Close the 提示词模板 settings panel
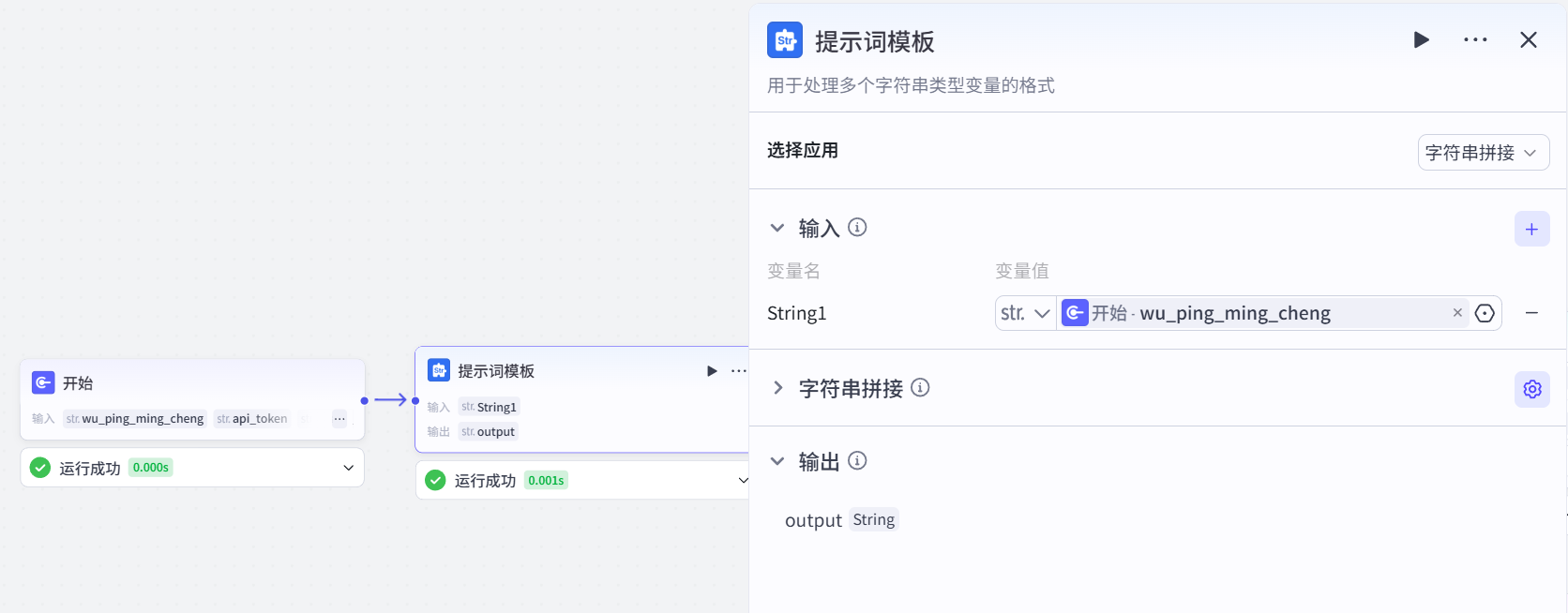The width and height of the screenshot is (1568, 613). 1529,39
